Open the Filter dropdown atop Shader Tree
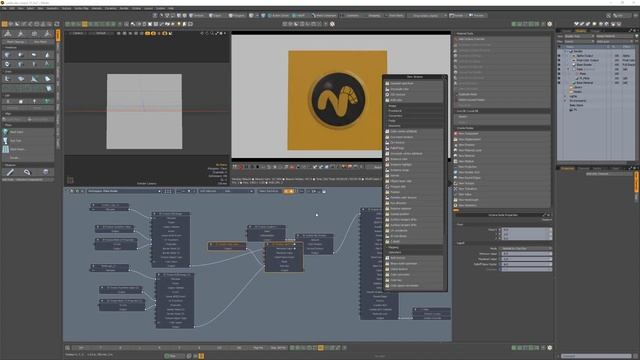The width and height of the screenshot is (640, 360). click(579, 41)
